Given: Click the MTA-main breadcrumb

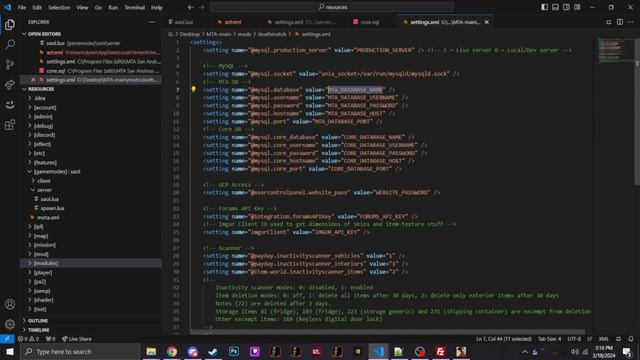Looking at the screenshot, I should coord(218,34).
